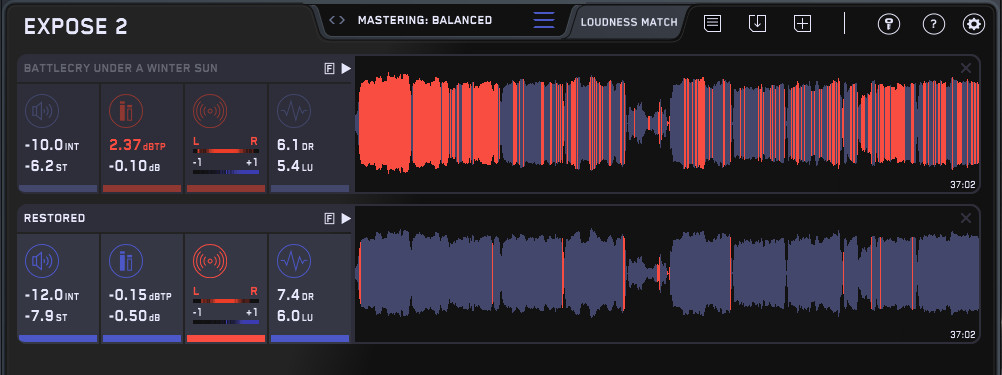Toggle Loudness Match
Image resolution: width=1002 pixels, height=375 pixels.
coord(629,22)
